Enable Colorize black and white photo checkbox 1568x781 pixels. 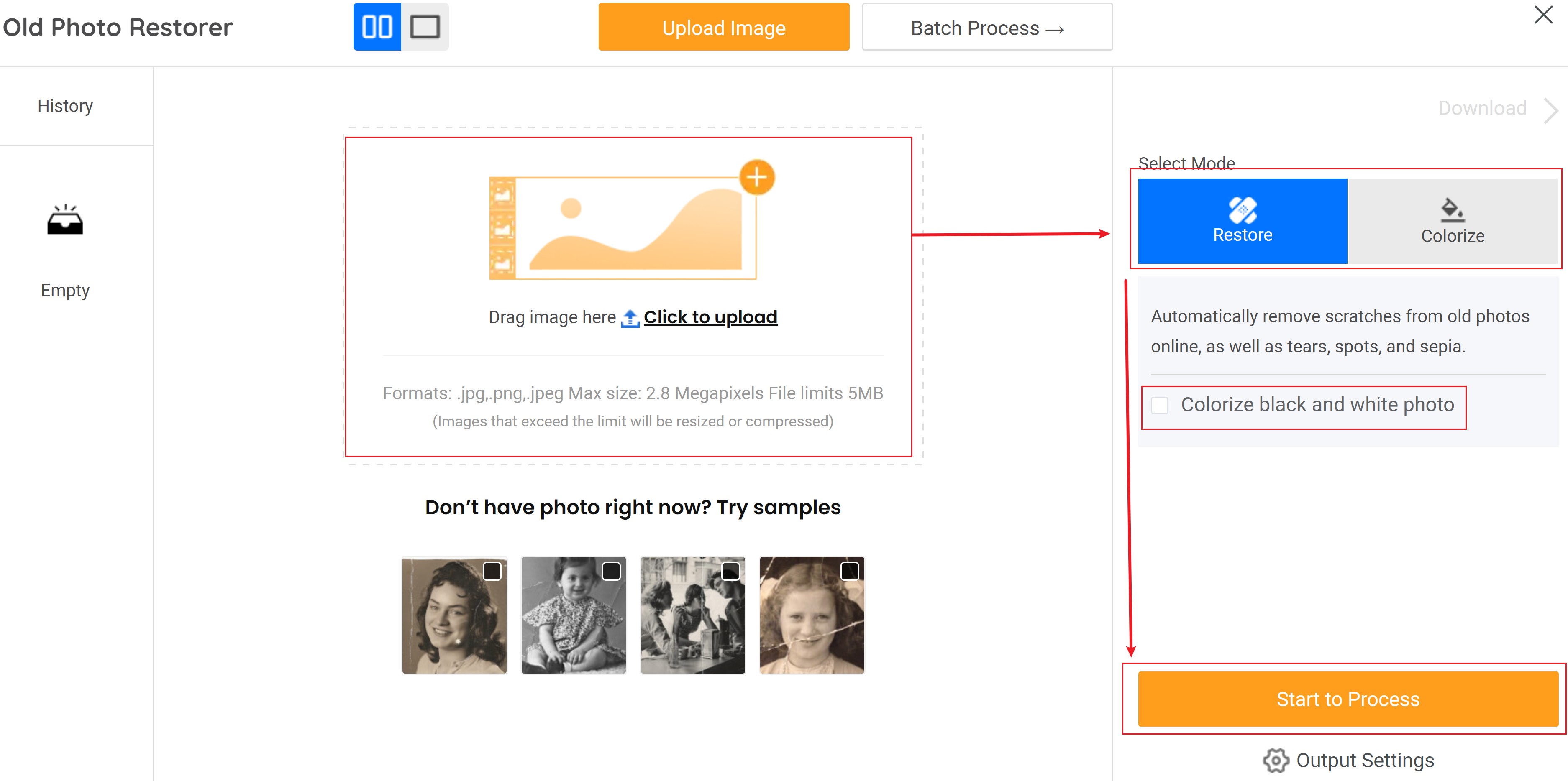1160,406
